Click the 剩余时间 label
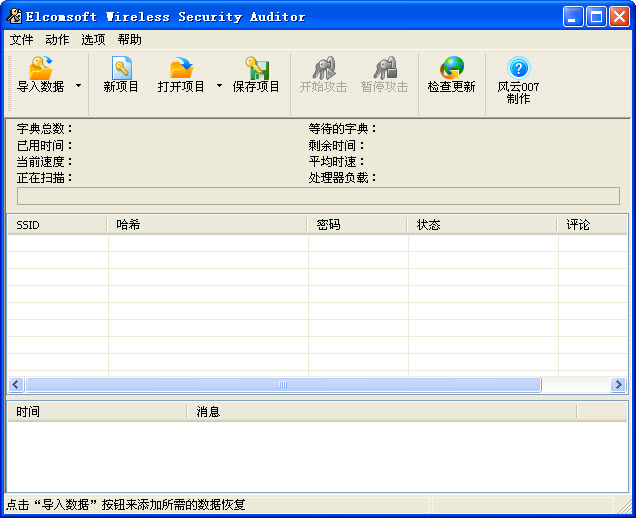 (336, 145)
